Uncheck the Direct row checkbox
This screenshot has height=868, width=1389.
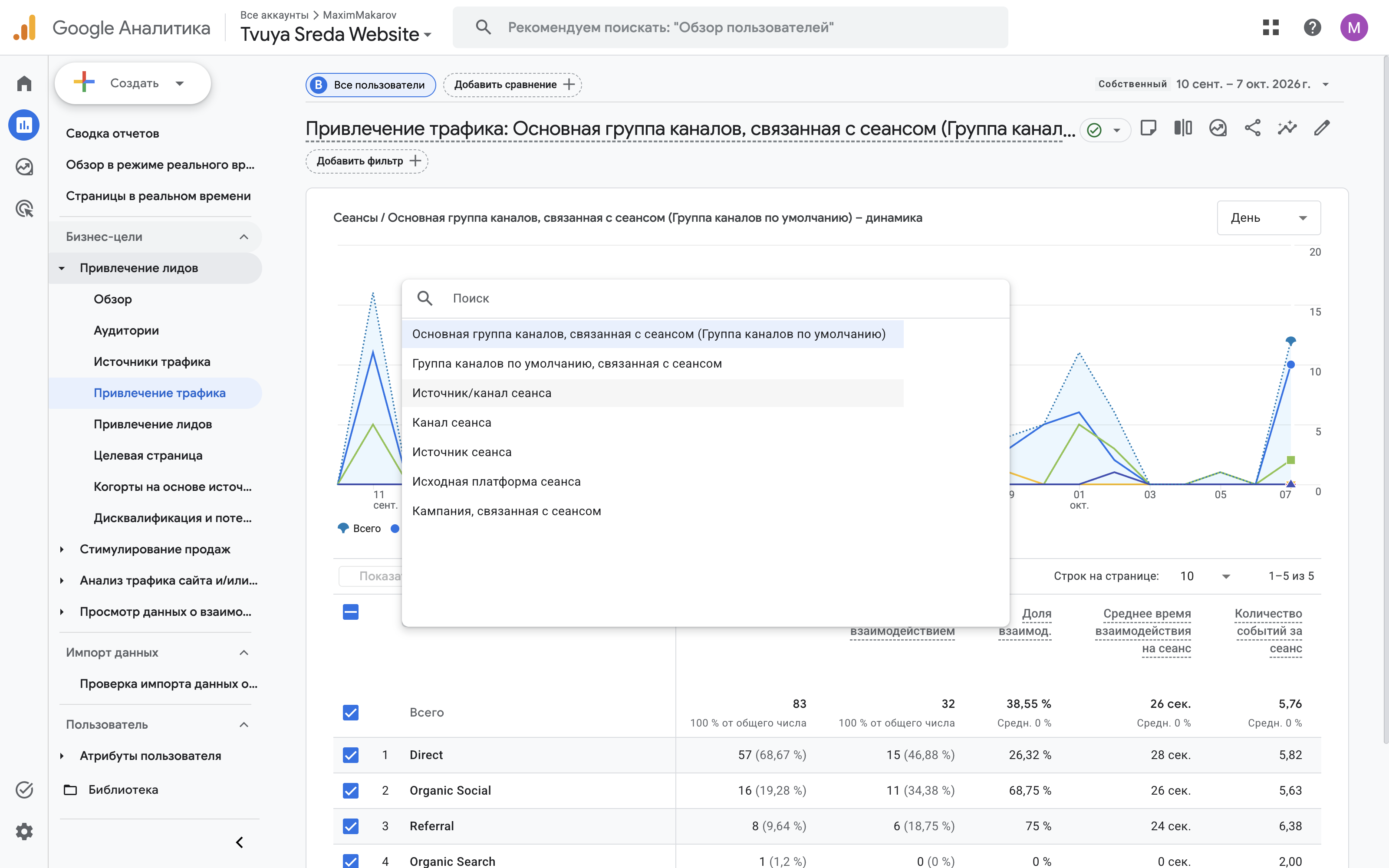tap(351, 755)
